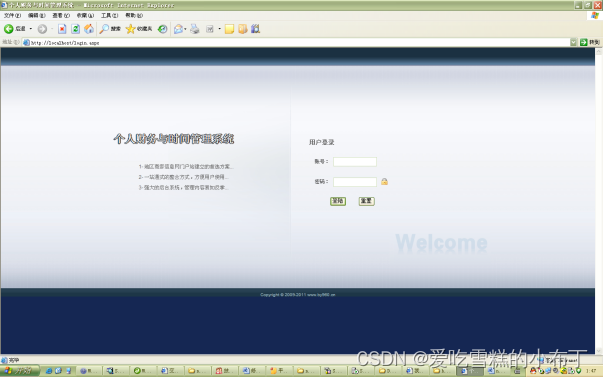
Task: Open the Back button history dropdown arrow
Action: point(31,29)
